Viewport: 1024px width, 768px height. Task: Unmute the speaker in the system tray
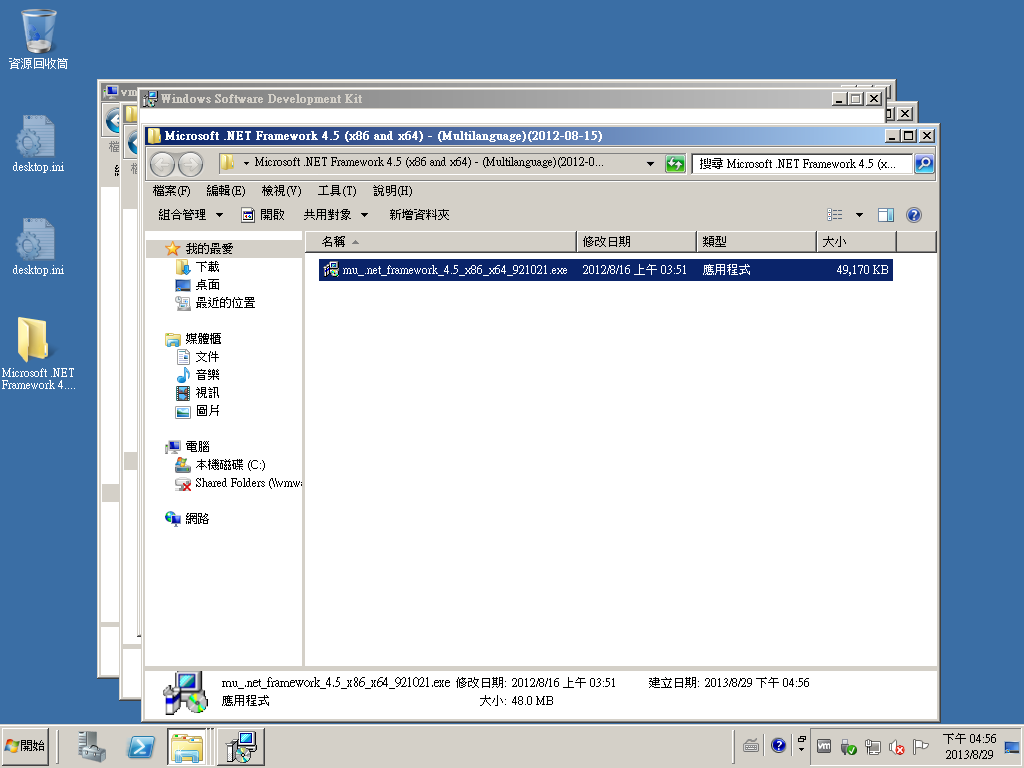click(x=894, y=746)
